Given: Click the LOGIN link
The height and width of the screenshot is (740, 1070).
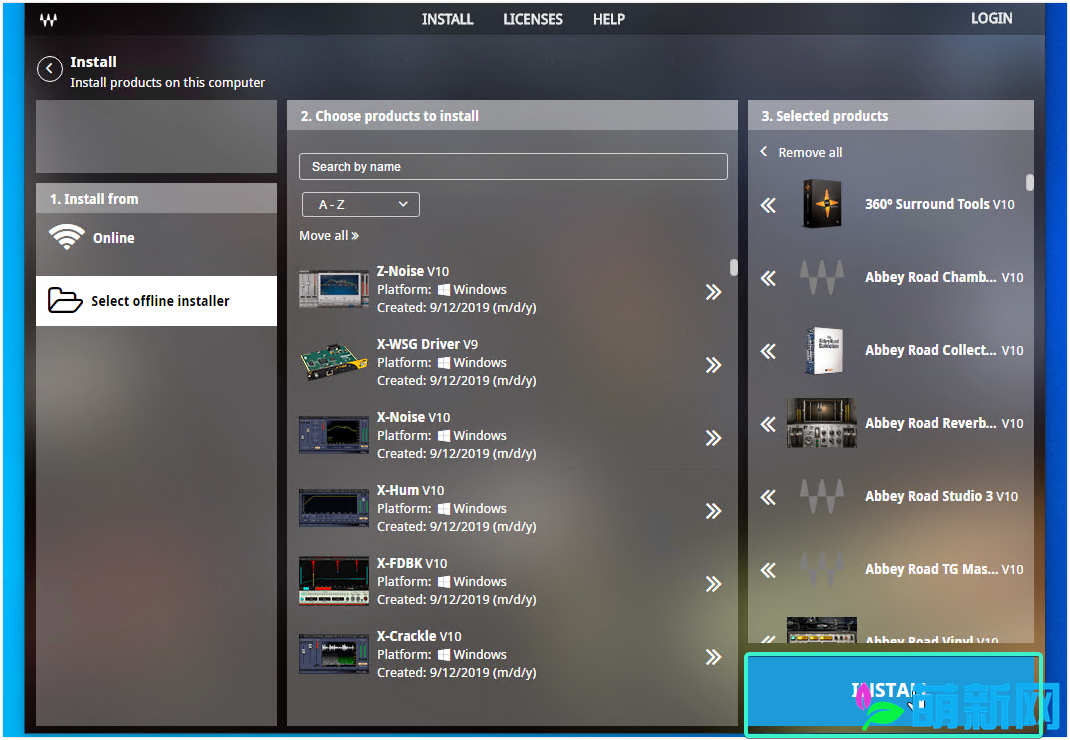Looking at the screenshot, I should coord(992,18).
